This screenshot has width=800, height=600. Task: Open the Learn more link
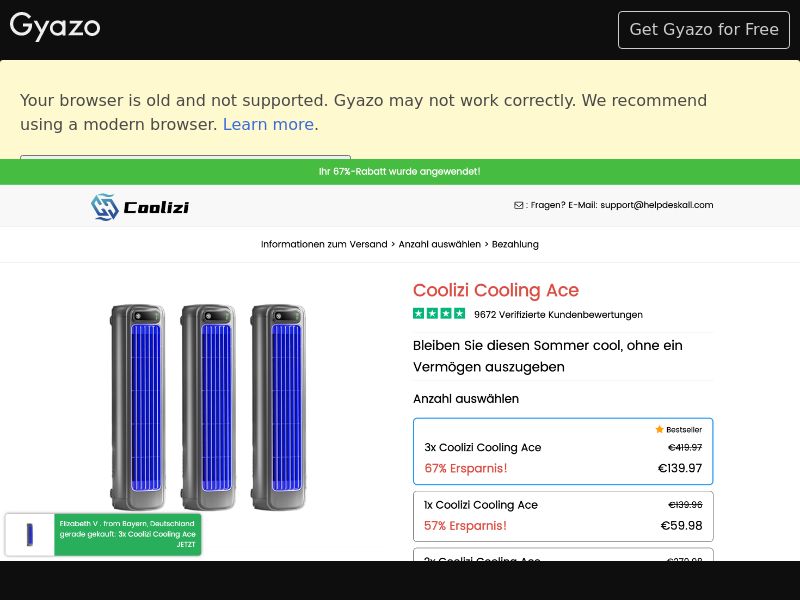point(268,124)
